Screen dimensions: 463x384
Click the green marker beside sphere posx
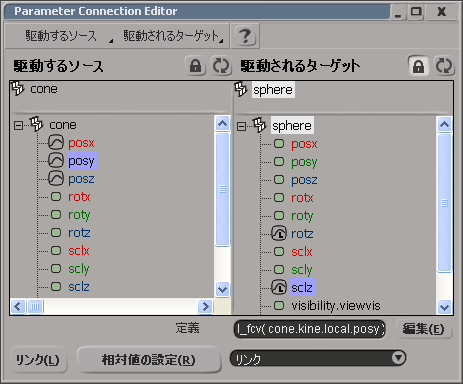click(279, 144)
